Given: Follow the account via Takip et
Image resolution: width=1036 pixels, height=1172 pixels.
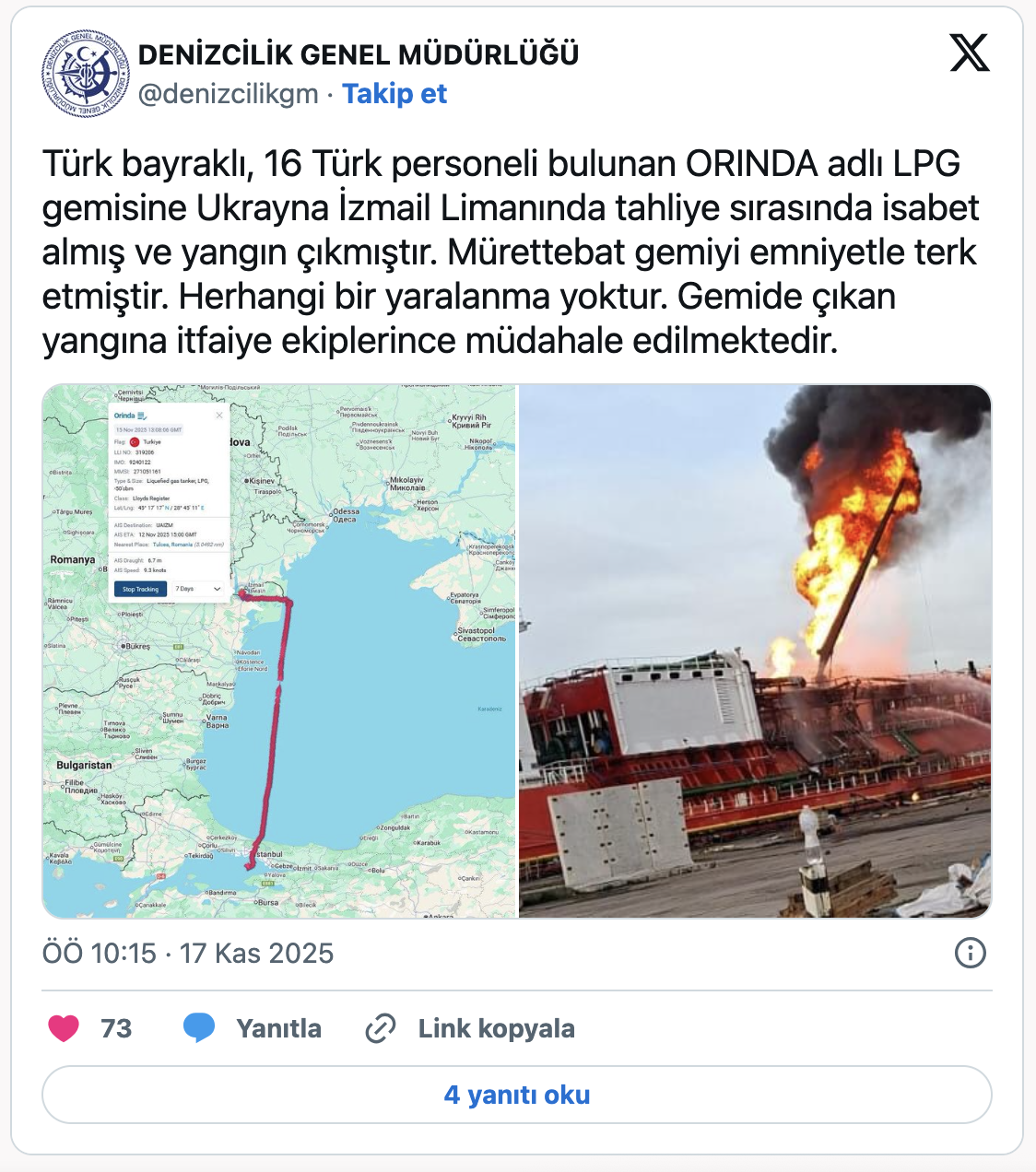Looking at the screenshot, I should 394,94.
